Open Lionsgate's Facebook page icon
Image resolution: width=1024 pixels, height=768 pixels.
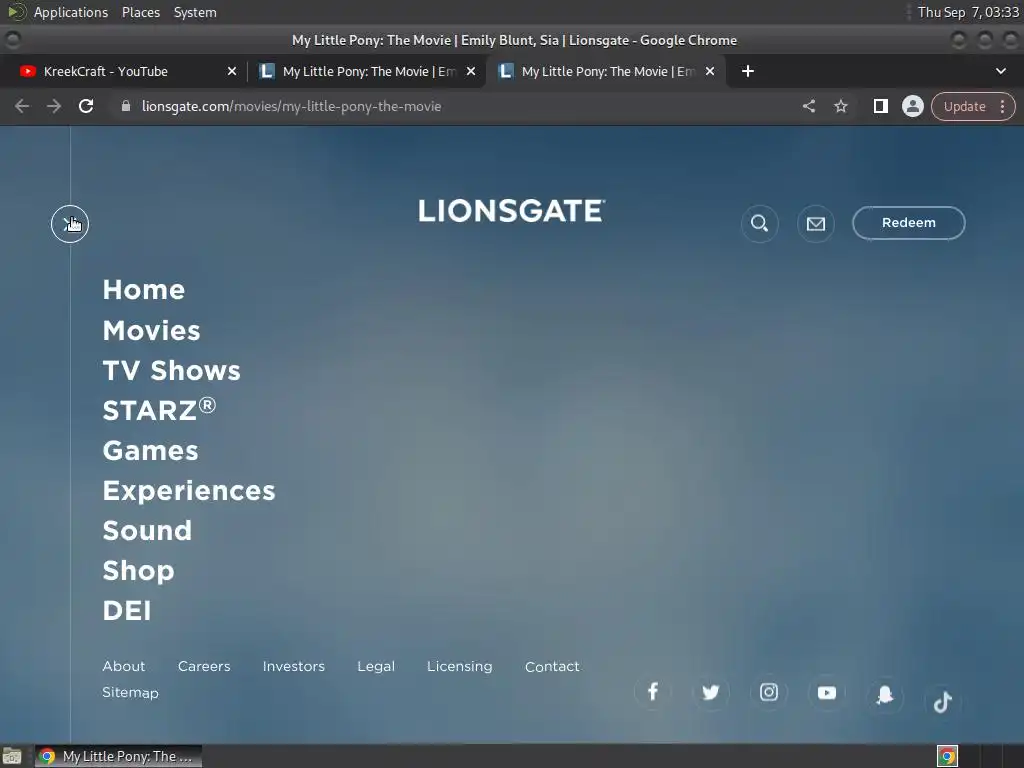click(652, 692)
